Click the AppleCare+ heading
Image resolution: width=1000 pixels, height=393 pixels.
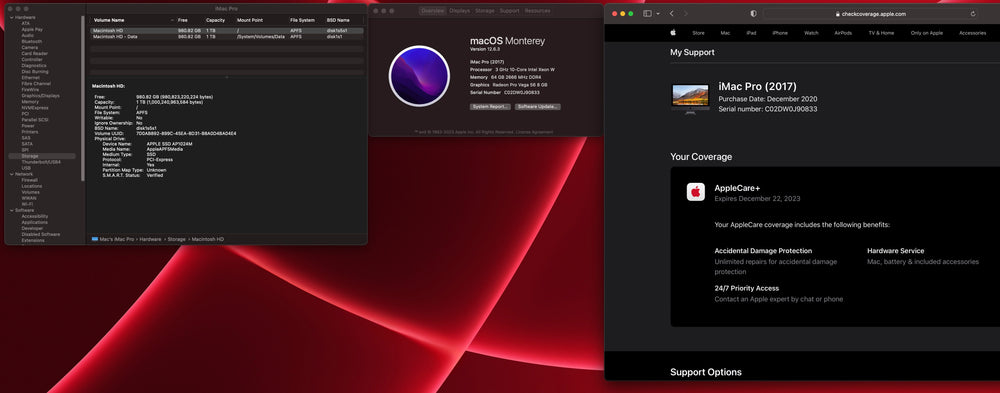click(x=737, y=188)
